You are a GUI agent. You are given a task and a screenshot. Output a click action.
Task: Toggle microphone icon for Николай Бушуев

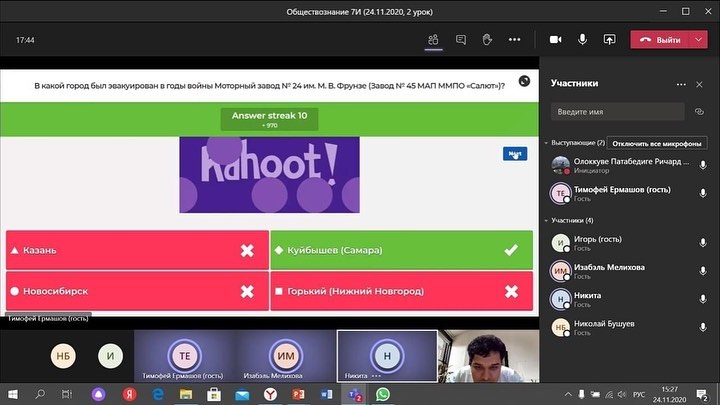click(x=703, y=327)
